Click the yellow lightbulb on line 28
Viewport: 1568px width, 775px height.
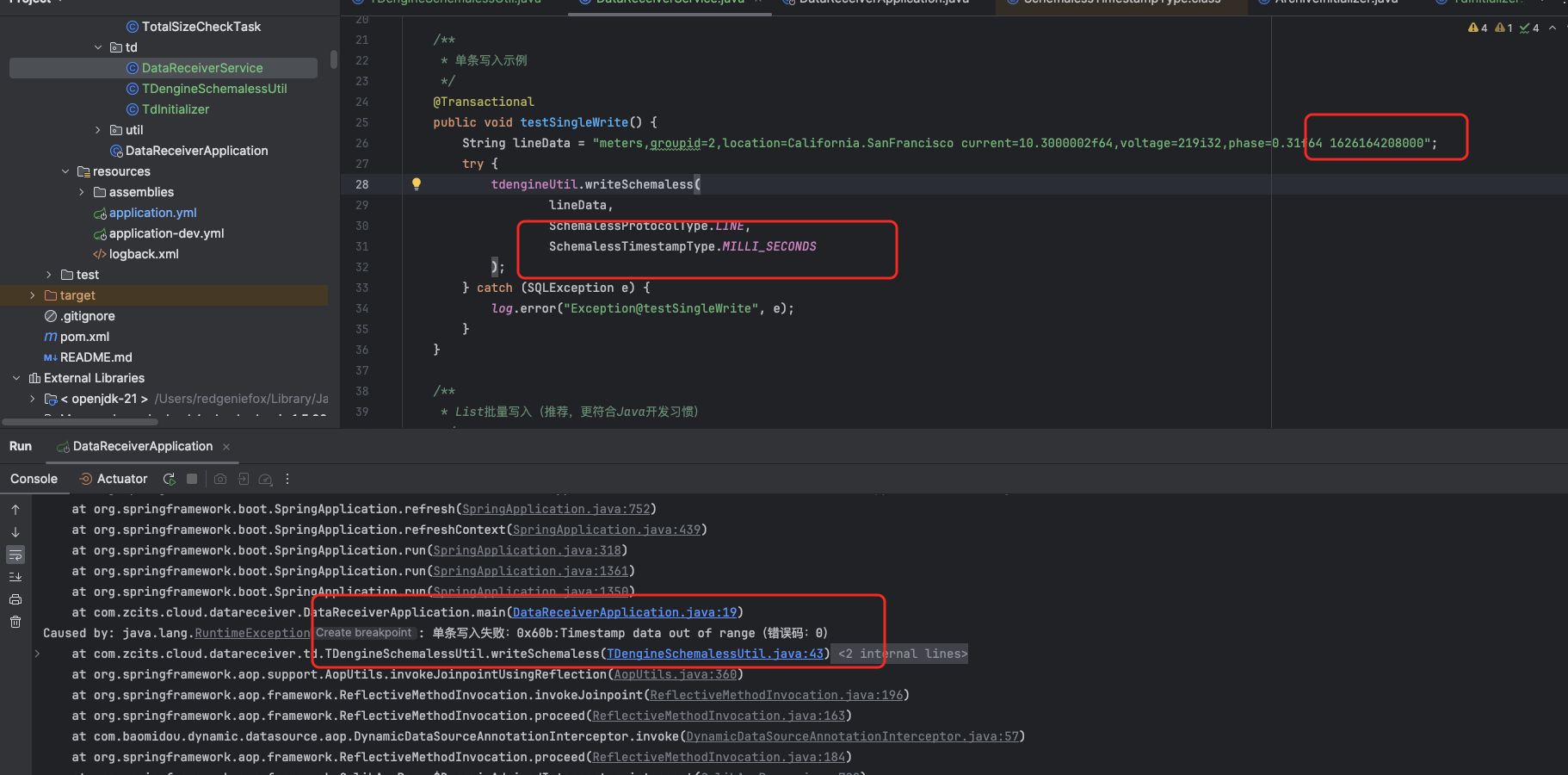pyautogui.click(x=417, y=184)
